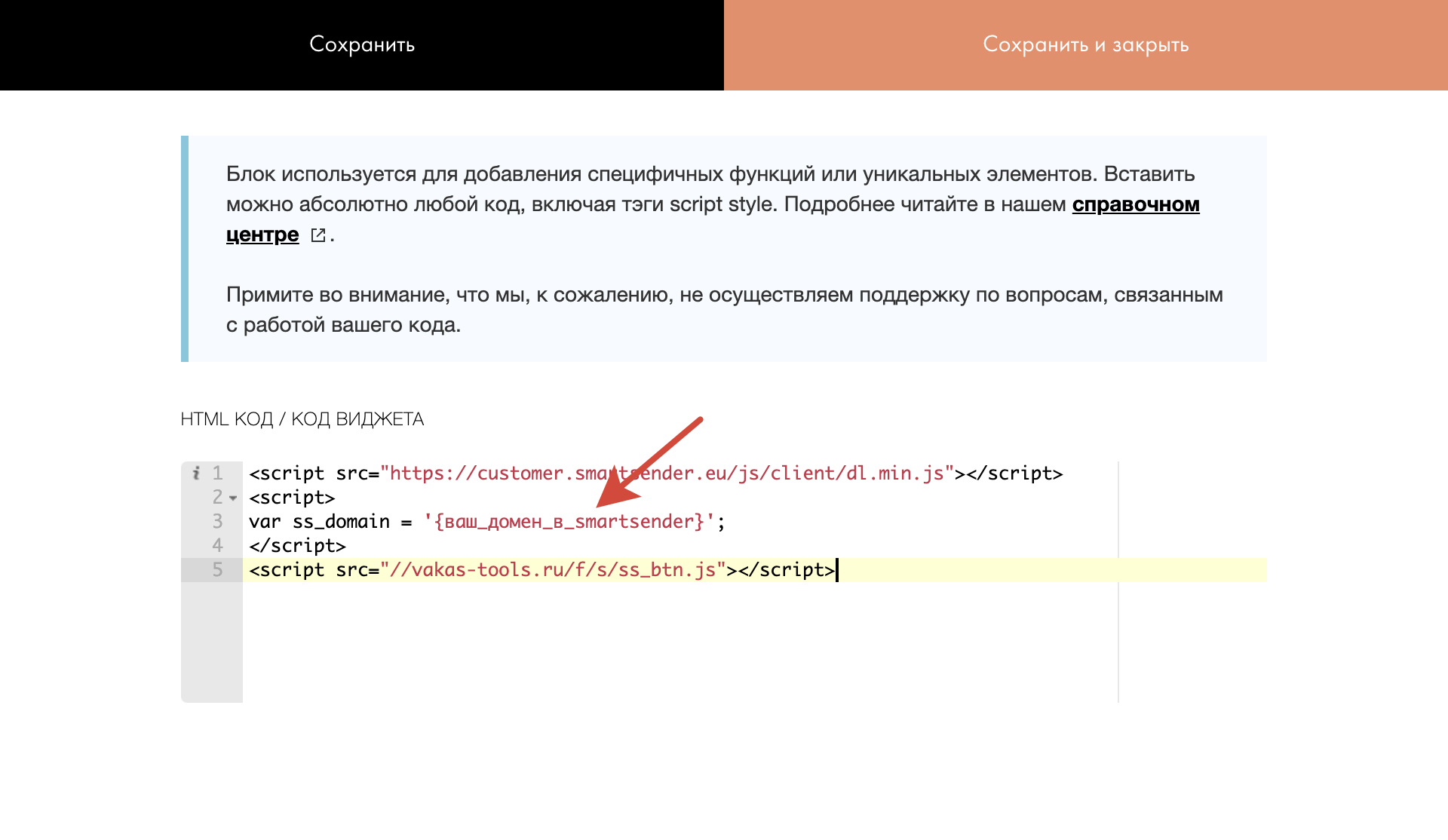This screenshot has height=840, width=1448.
Task: Select line number 1 in the gutter
Action: (x=217, y=473)
